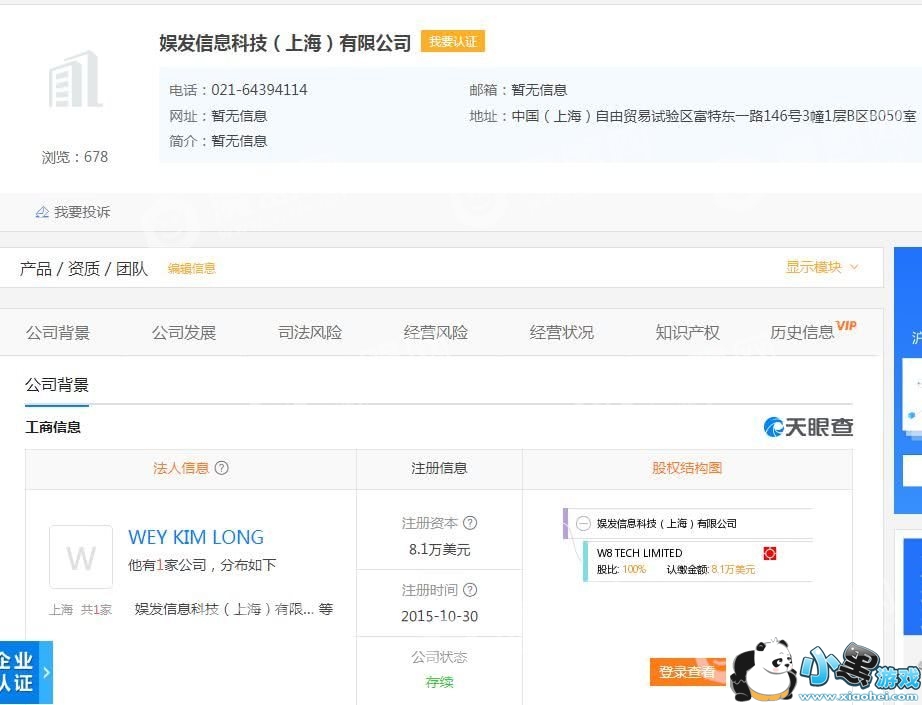The image size is (922, 705).
Task: Click the 浏览：678 view count
Action: point(75,157)
